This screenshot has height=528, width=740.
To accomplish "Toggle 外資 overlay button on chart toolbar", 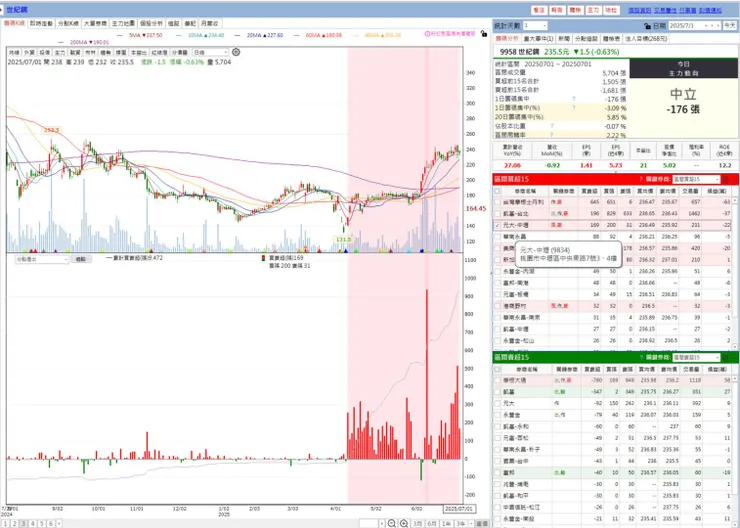I will 29,52.
